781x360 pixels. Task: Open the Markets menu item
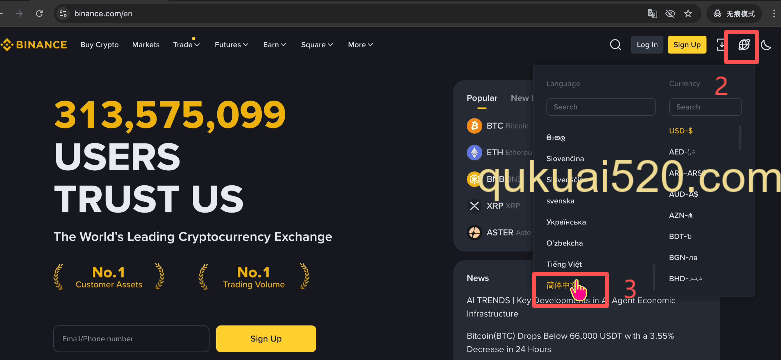[146, 45]
